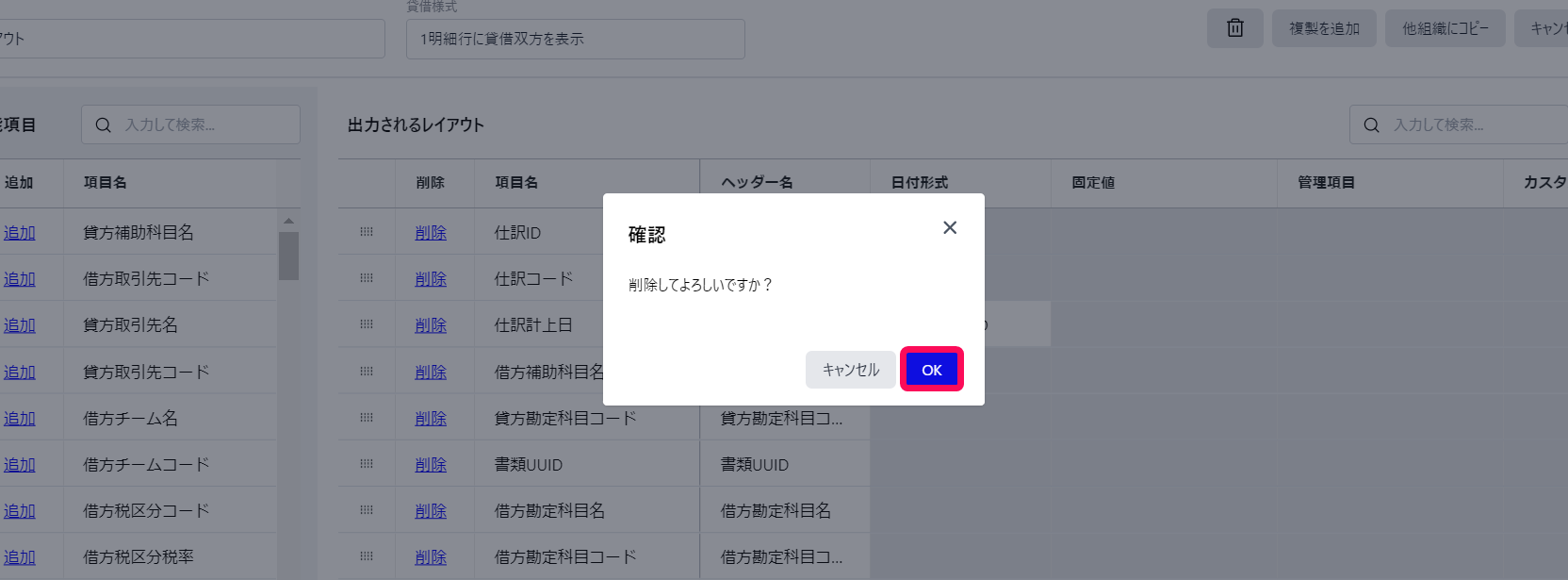Click drag handle icon of 仕訳ID row
Image resolution: width=1568 pixels, height=580 pixels.
pos(367,231)
